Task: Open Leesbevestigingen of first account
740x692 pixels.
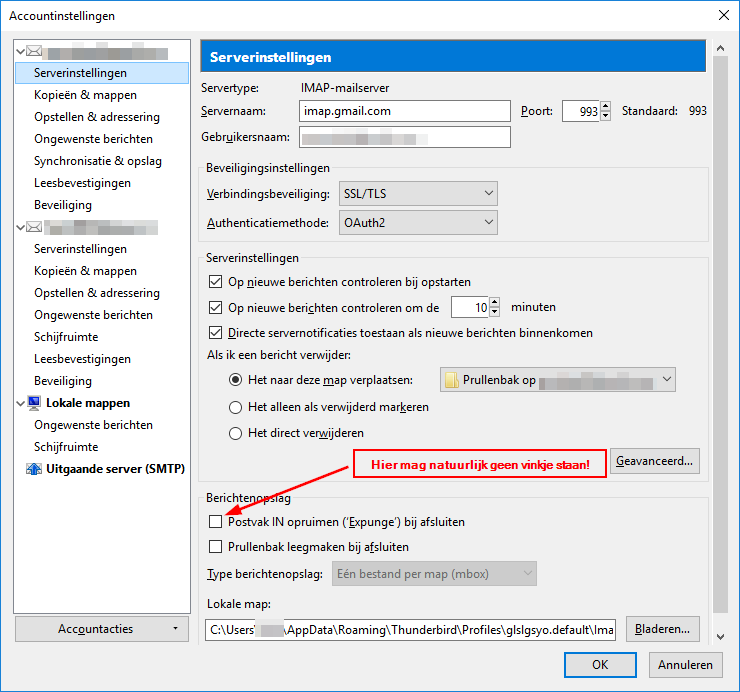Action: pos(82,183)
